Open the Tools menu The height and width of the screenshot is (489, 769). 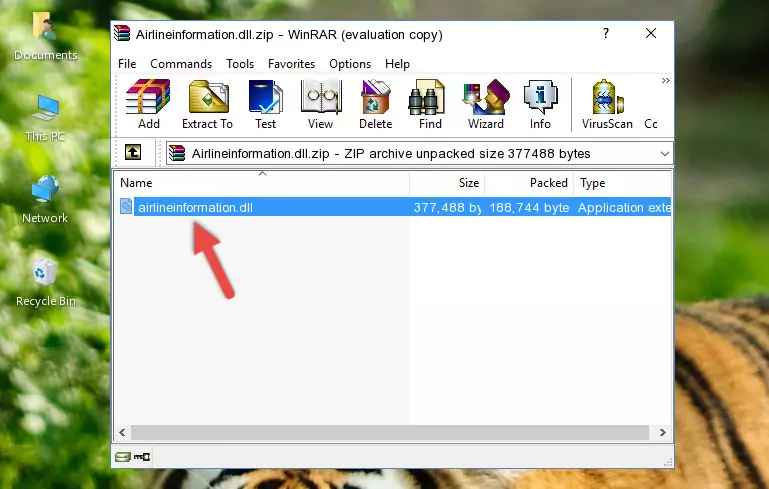(x=240, y=64)
